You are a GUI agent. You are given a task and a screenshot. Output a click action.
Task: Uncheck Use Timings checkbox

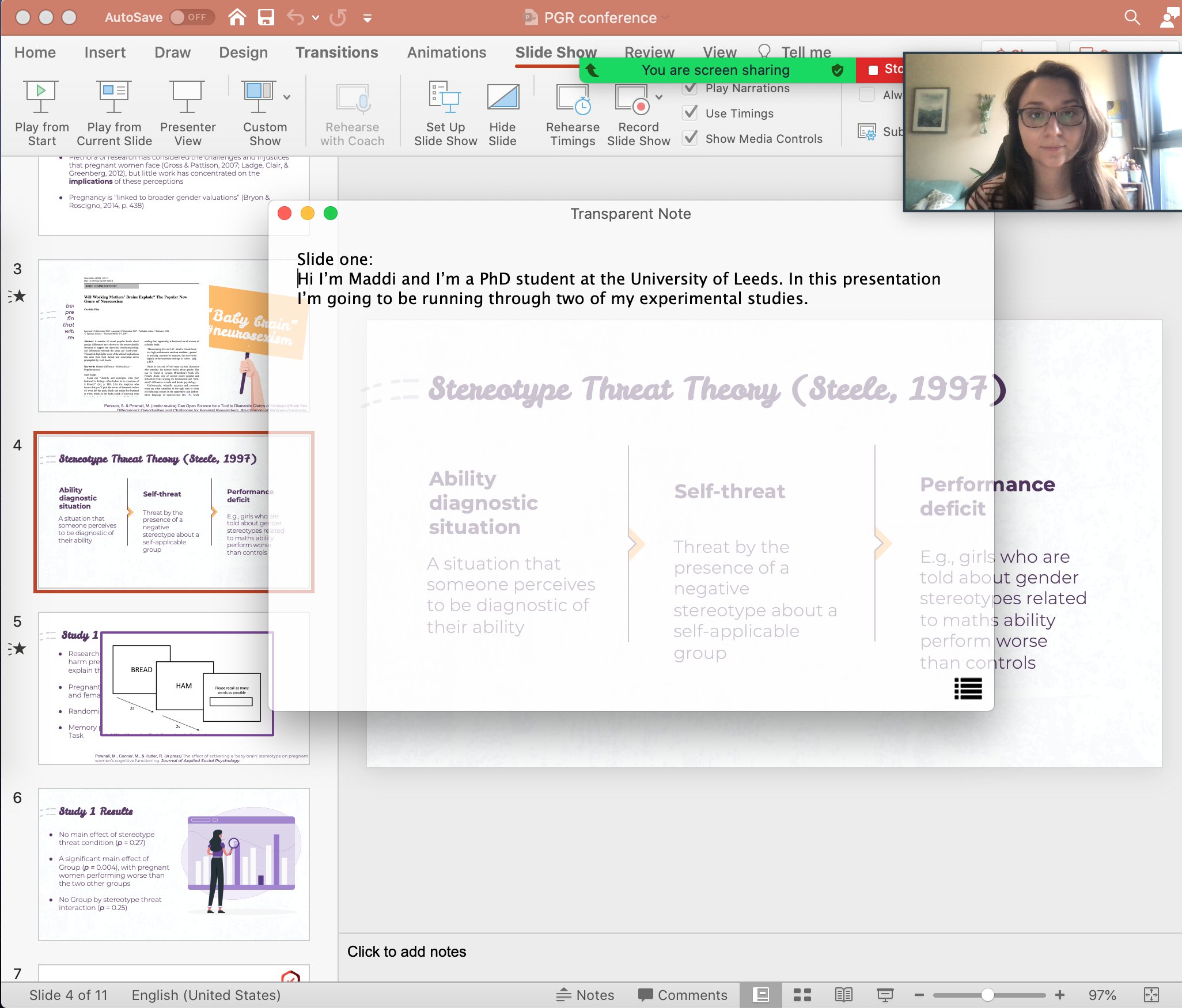pos(690,113)
